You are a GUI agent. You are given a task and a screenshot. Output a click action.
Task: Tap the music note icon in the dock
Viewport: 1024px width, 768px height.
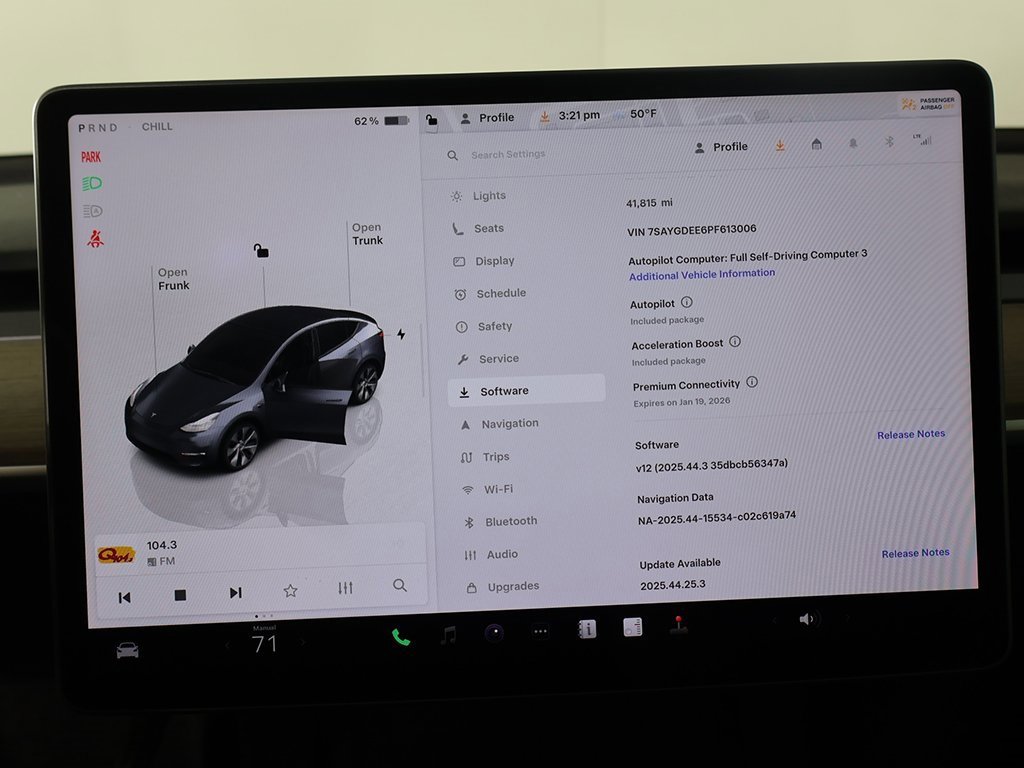click(x=446, y=631)
